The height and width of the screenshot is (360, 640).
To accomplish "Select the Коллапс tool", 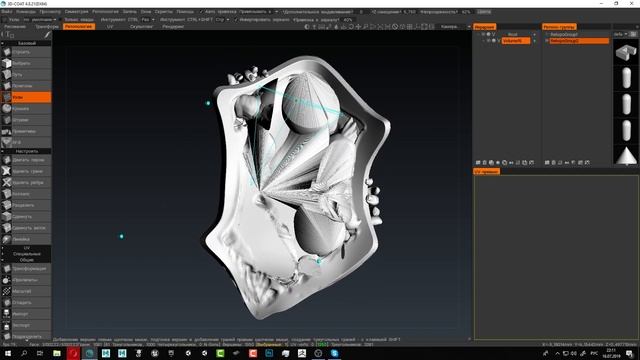I will 26,194.
